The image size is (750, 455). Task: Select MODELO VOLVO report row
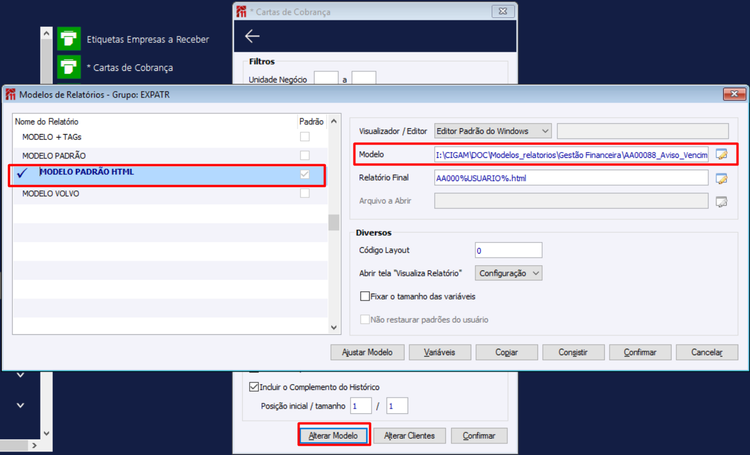pyautogui.click(x=170, y=193)
